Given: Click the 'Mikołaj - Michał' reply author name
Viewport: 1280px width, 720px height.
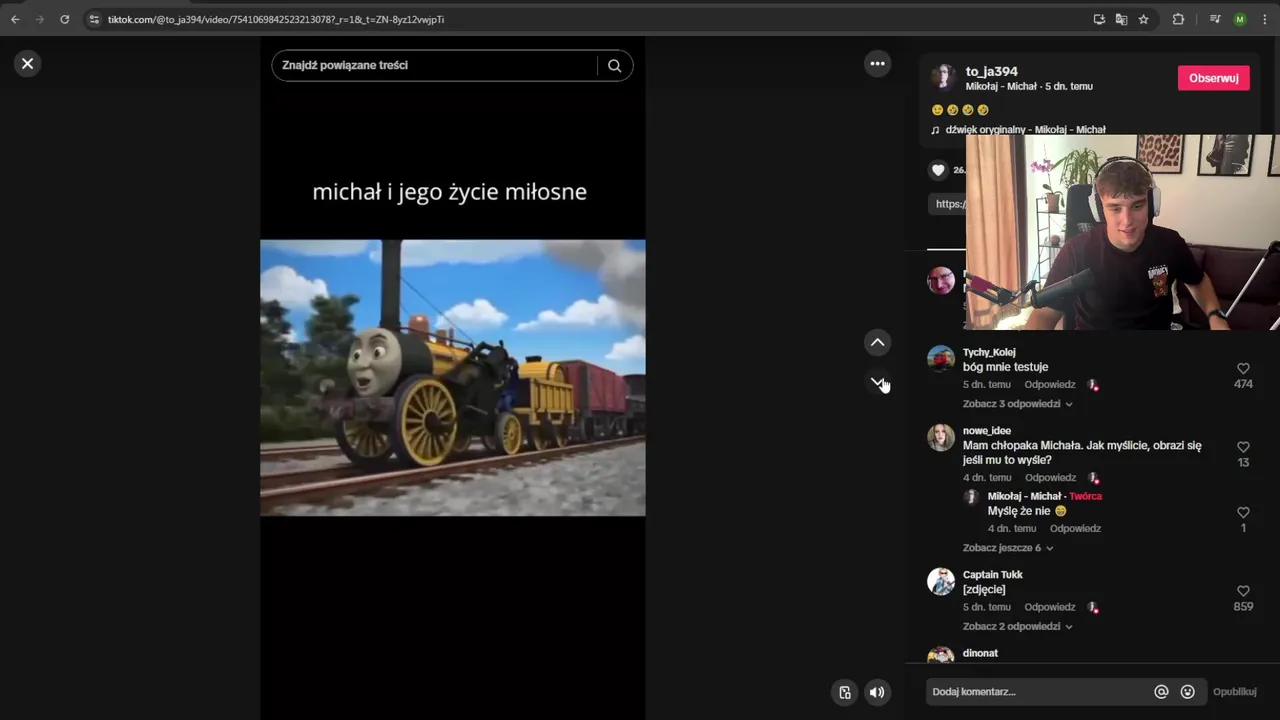Looking at the screenshot, I should coord(1025,496).
